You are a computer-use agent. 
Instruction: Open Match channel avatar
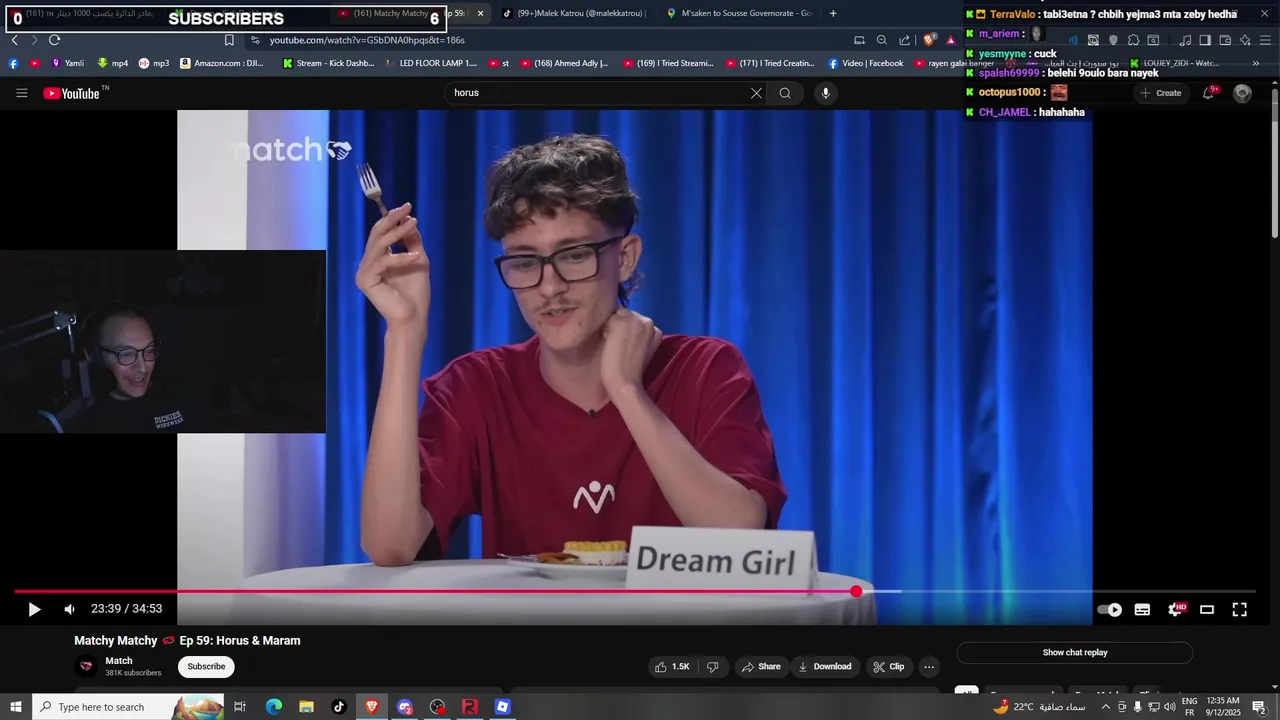pyautogui.click(x=87, y=666)
